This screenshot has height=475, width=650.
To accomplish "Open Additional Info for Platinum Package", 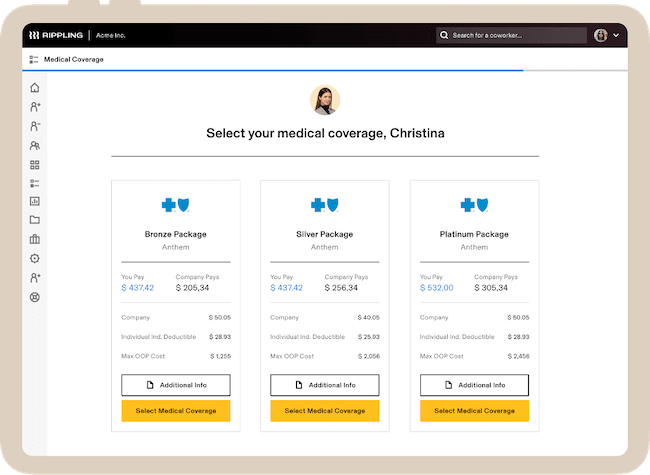I will [x=474, y=385].
